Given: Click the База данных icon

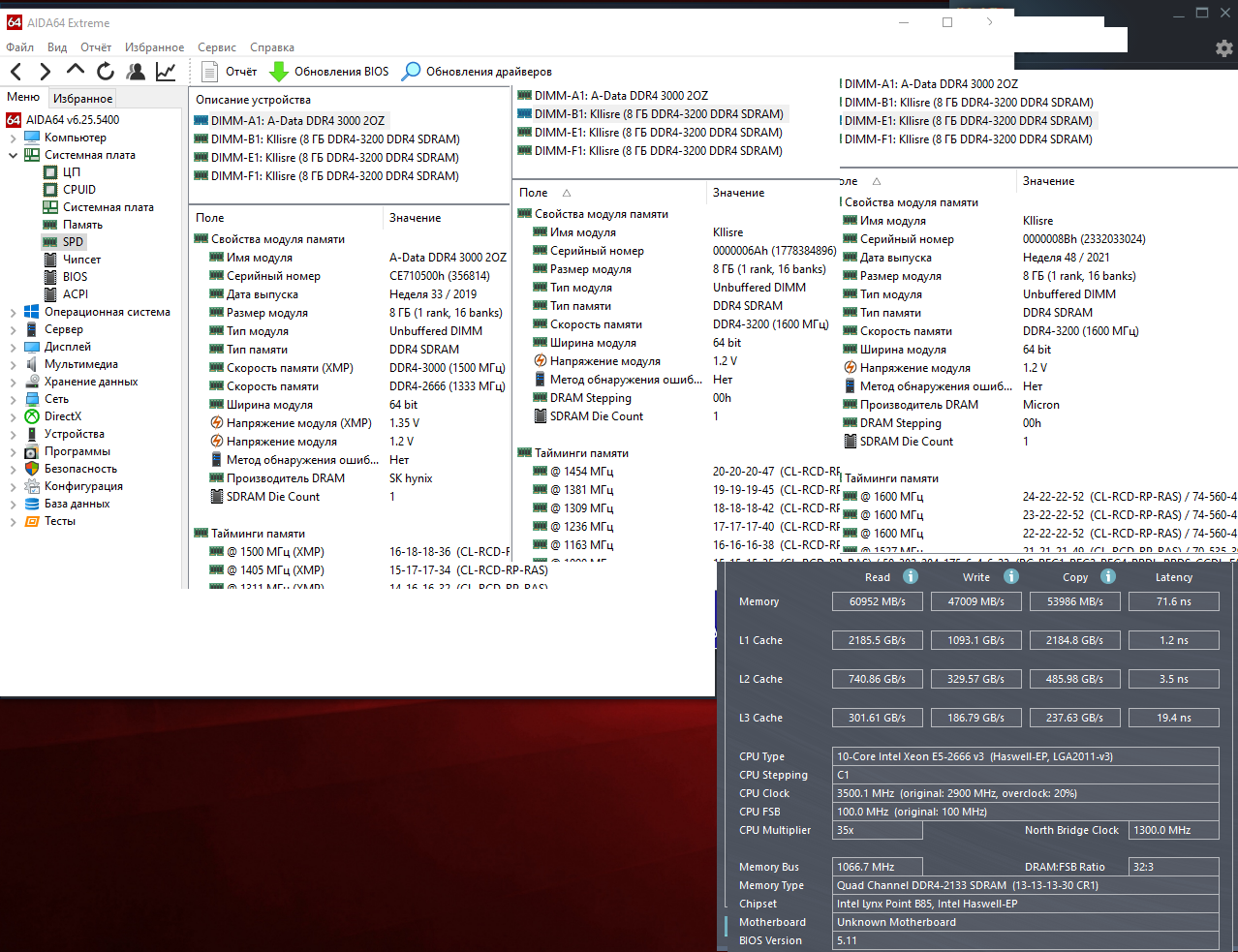Looking at the screenshot, I should [31, 504].
